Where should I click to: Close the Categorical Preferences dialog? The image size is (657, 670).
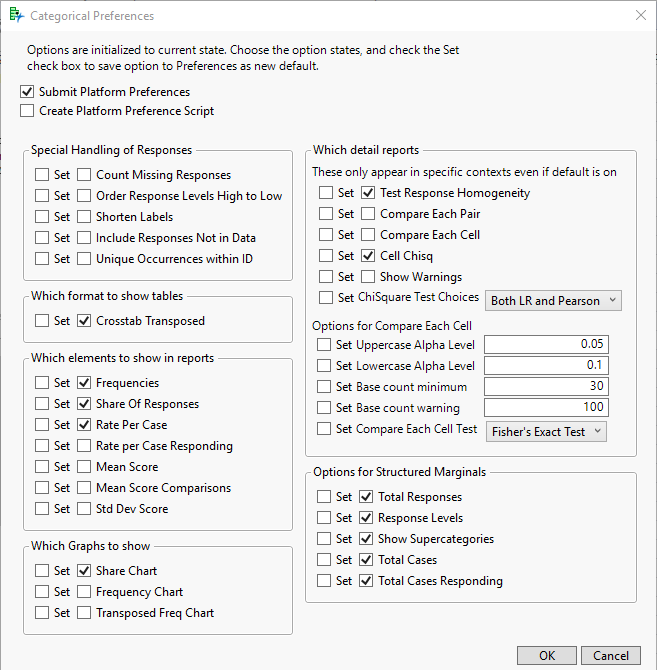click(640, 15)
